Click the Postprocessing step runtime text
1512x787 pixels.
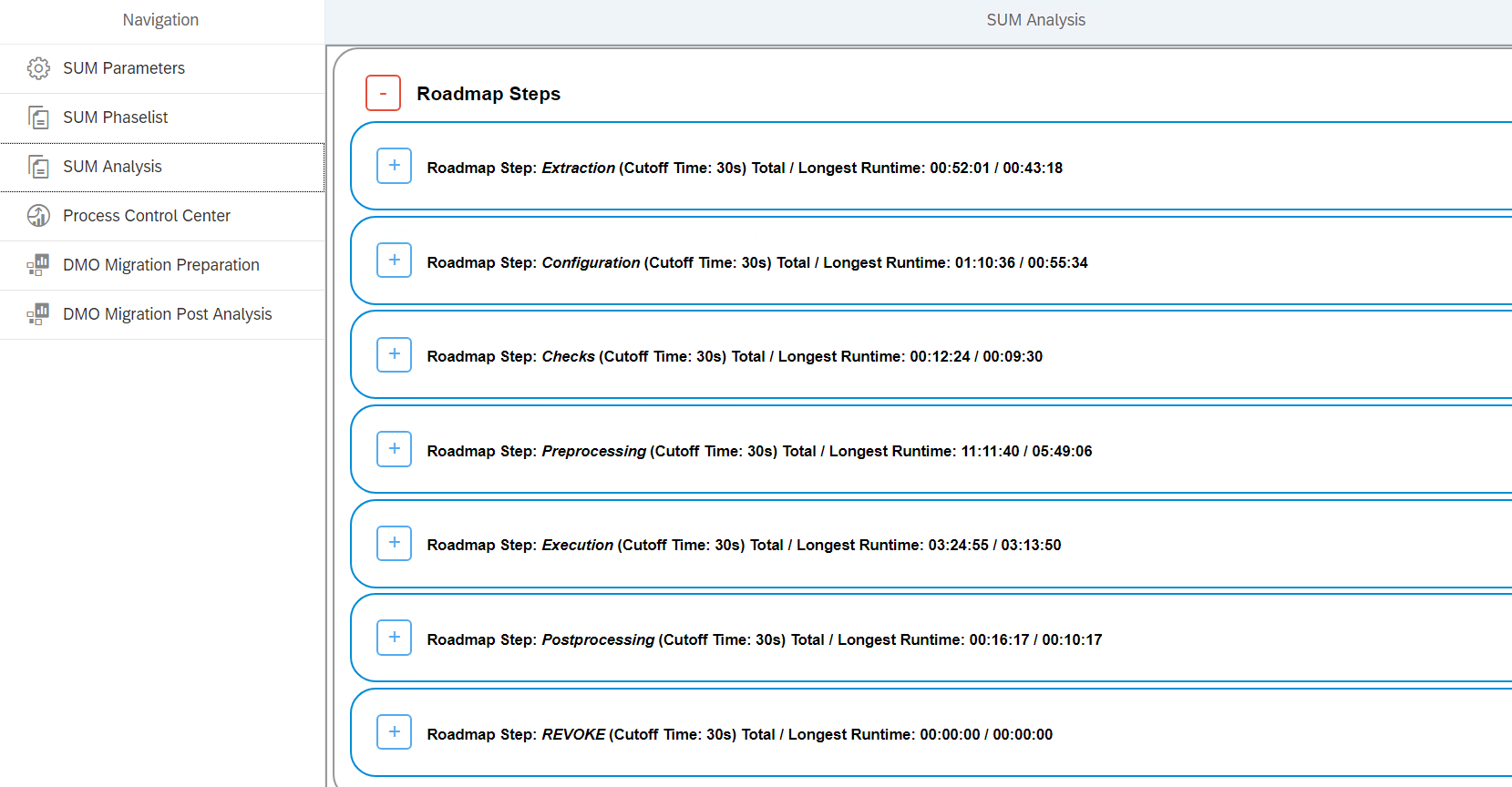click(765, 639)
